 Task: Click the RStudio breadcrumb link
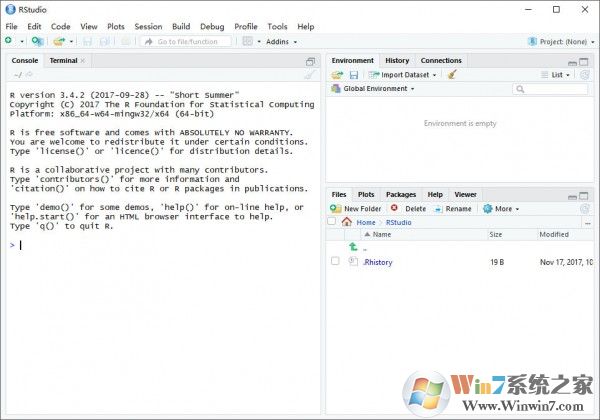pos(398,222)
